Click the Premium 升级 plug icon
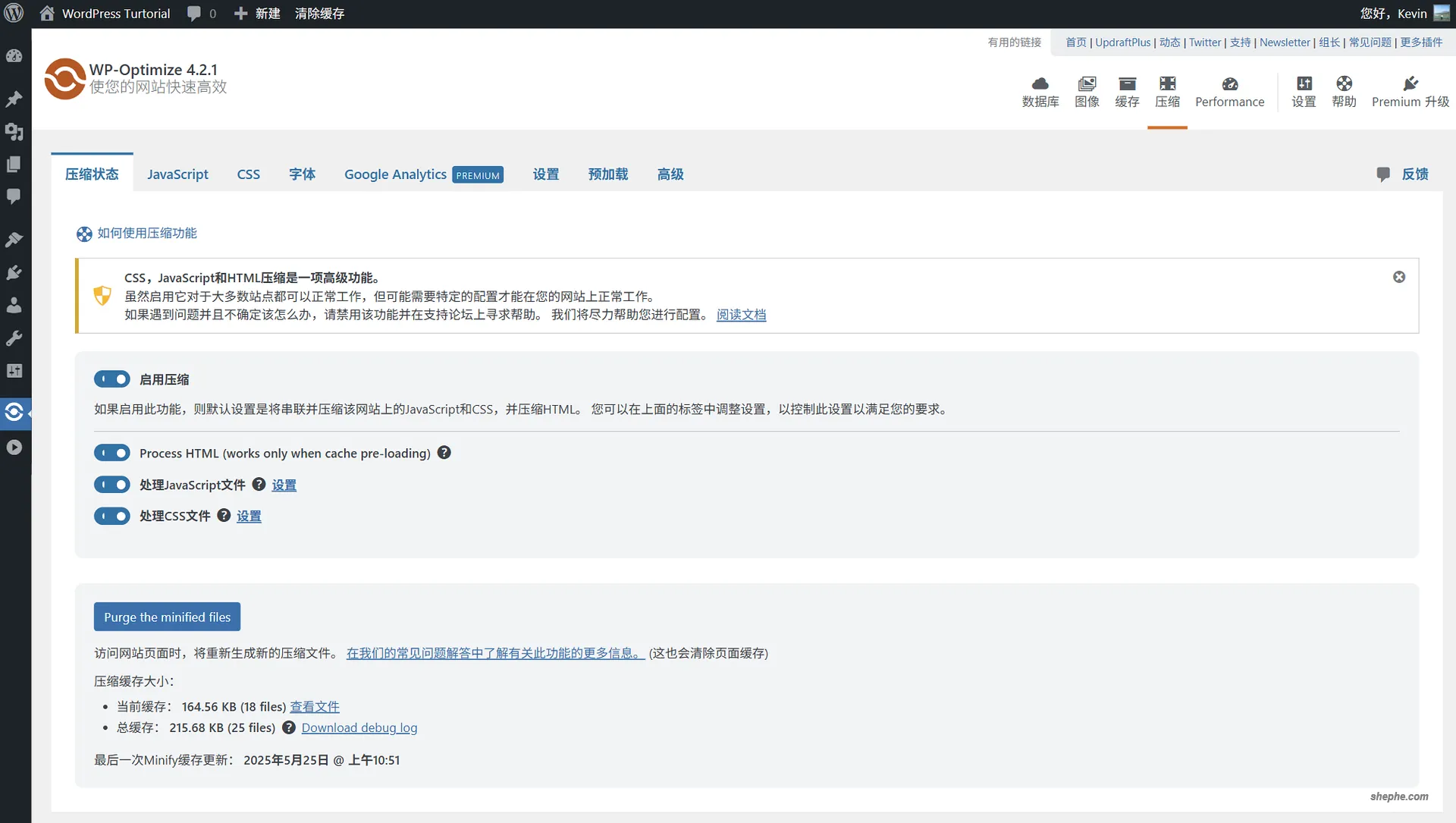This screenshot has height=823, width=1456. [x=1409, y=85]
